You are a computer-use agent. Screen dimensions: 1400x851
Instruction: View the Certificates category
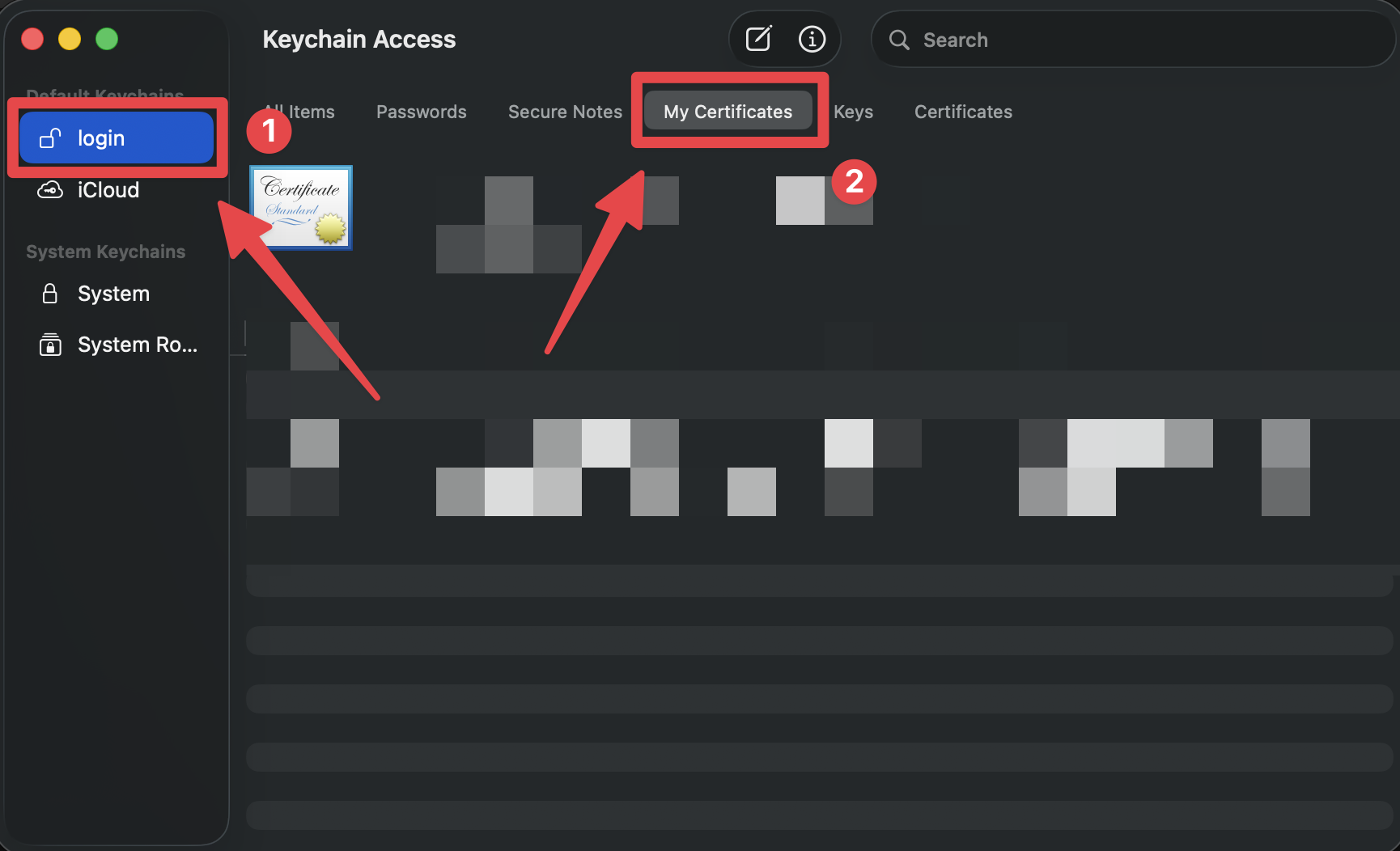[x=963, y=112]
